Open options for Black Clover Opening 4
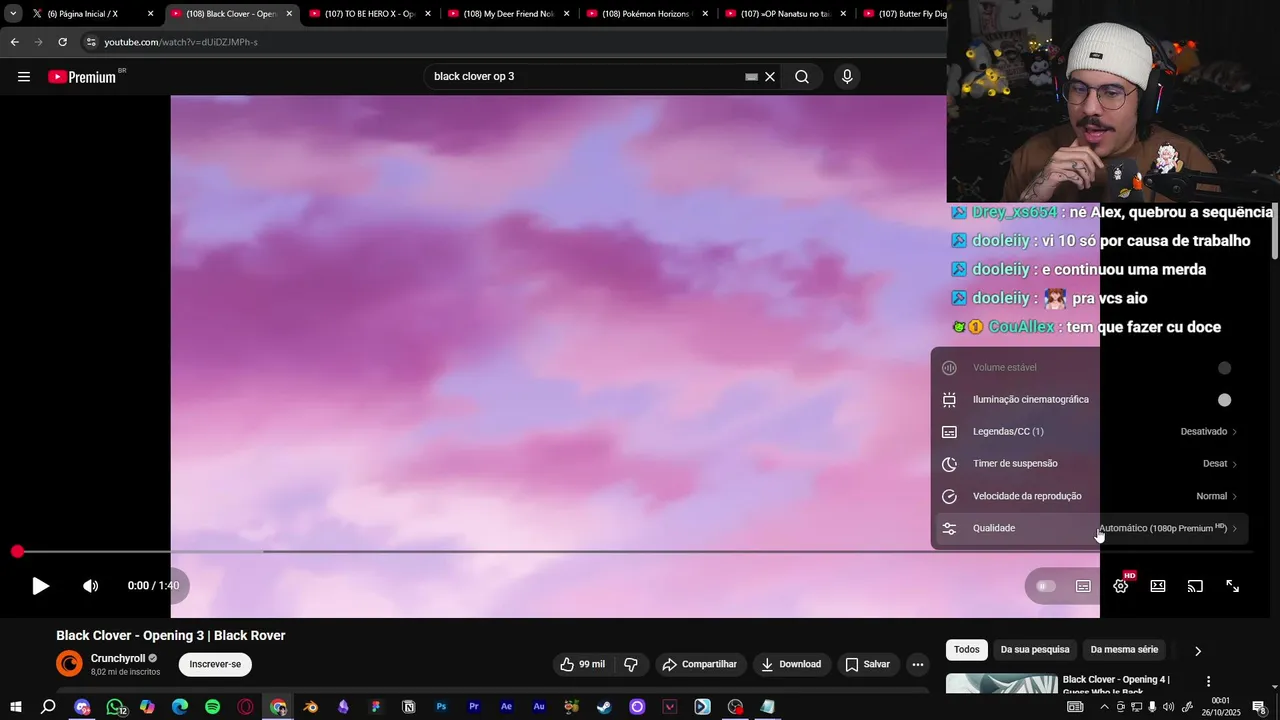The image size is (1280, 720). [1208, 681]
